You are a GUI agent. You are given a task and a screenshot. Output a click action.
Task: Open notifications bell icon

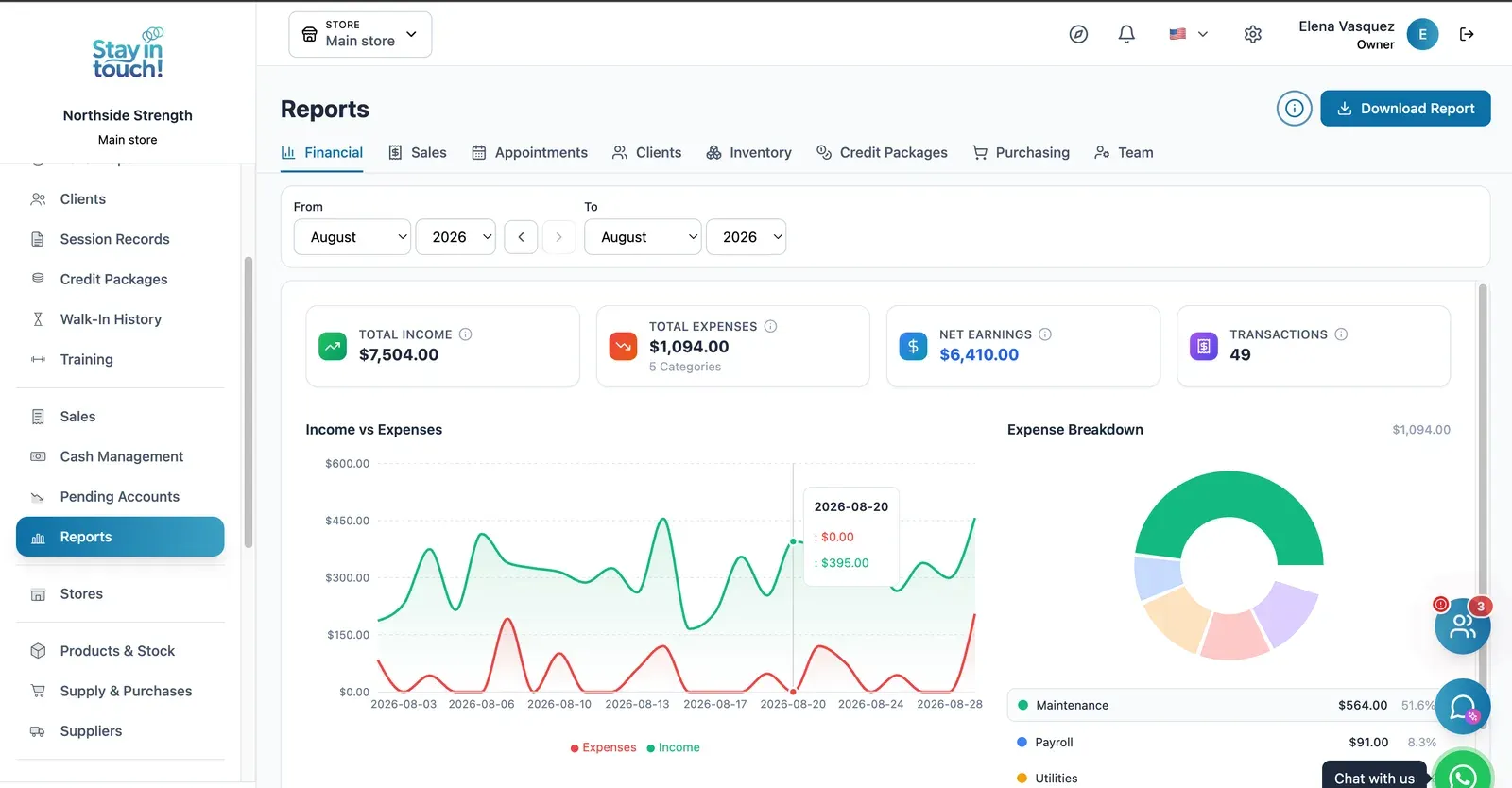1126,34
